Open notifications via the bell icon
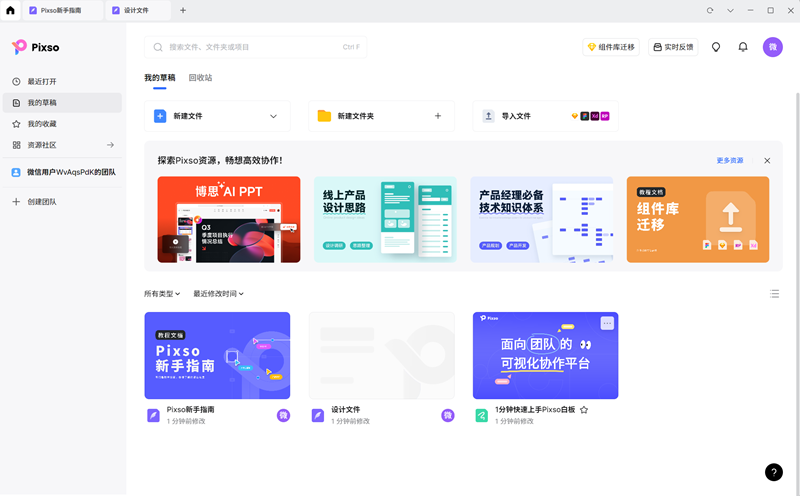Screen dimensions: 800x496 [x=743, y=47]
